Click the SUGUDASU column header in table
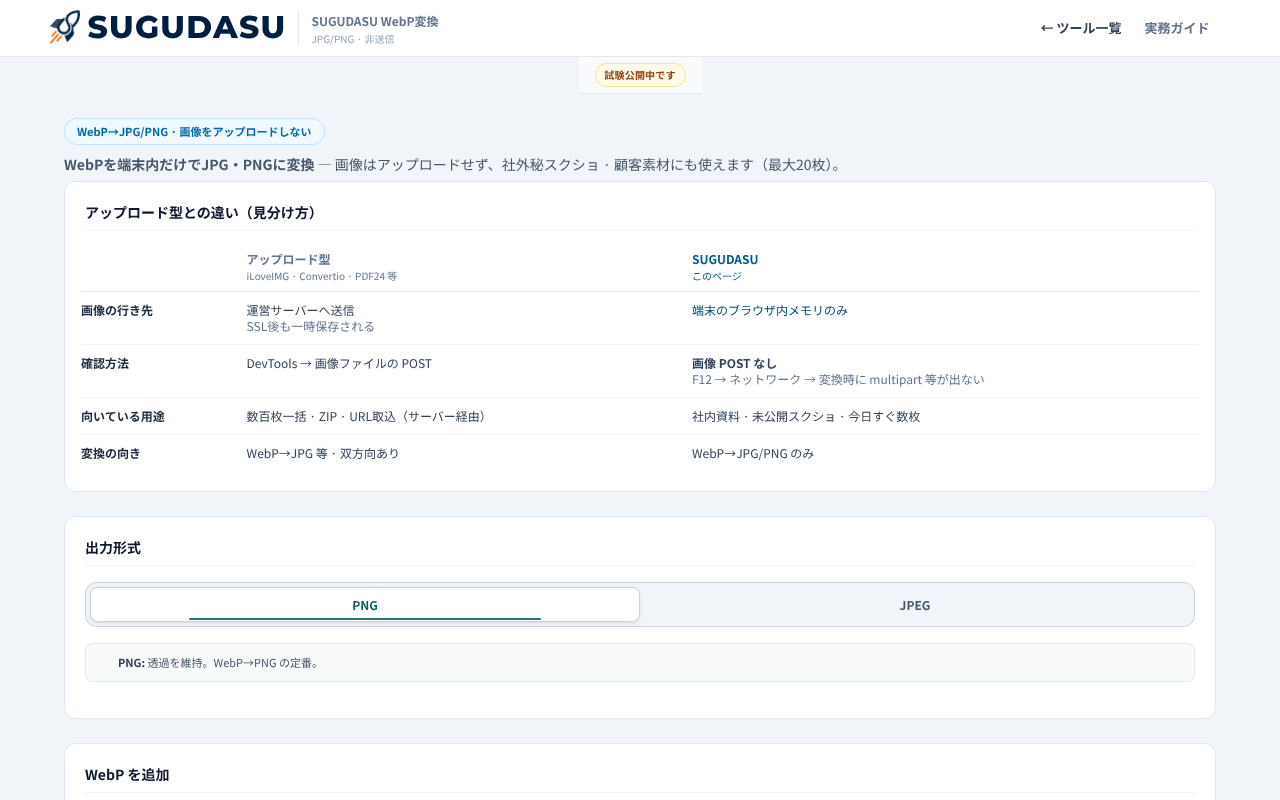The width and height of the screenshot is (1280, 800). coord(725,259)
